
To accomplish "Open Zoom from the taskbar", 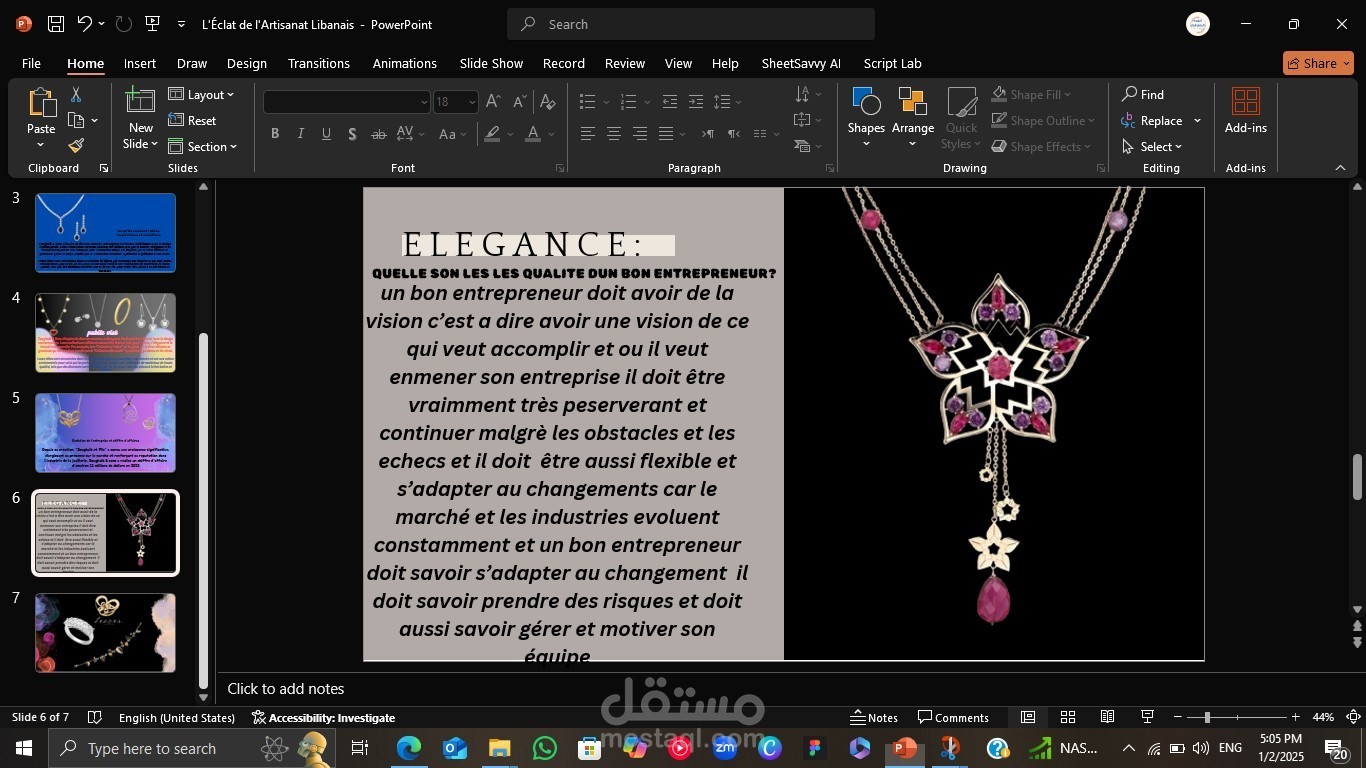I will click(725, 748).
